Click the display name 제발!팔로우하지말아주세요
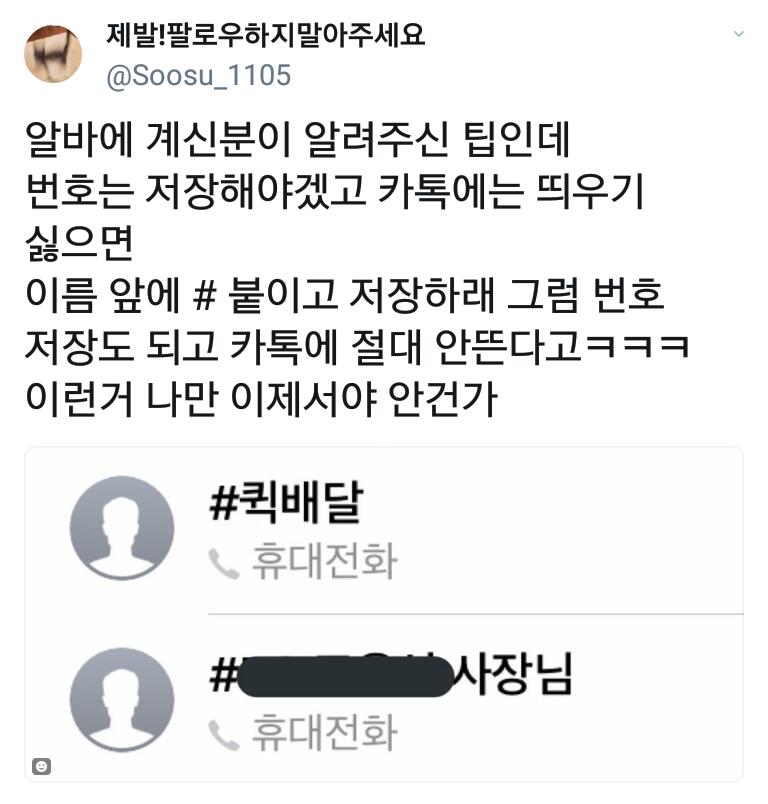 tap(266, 35)
